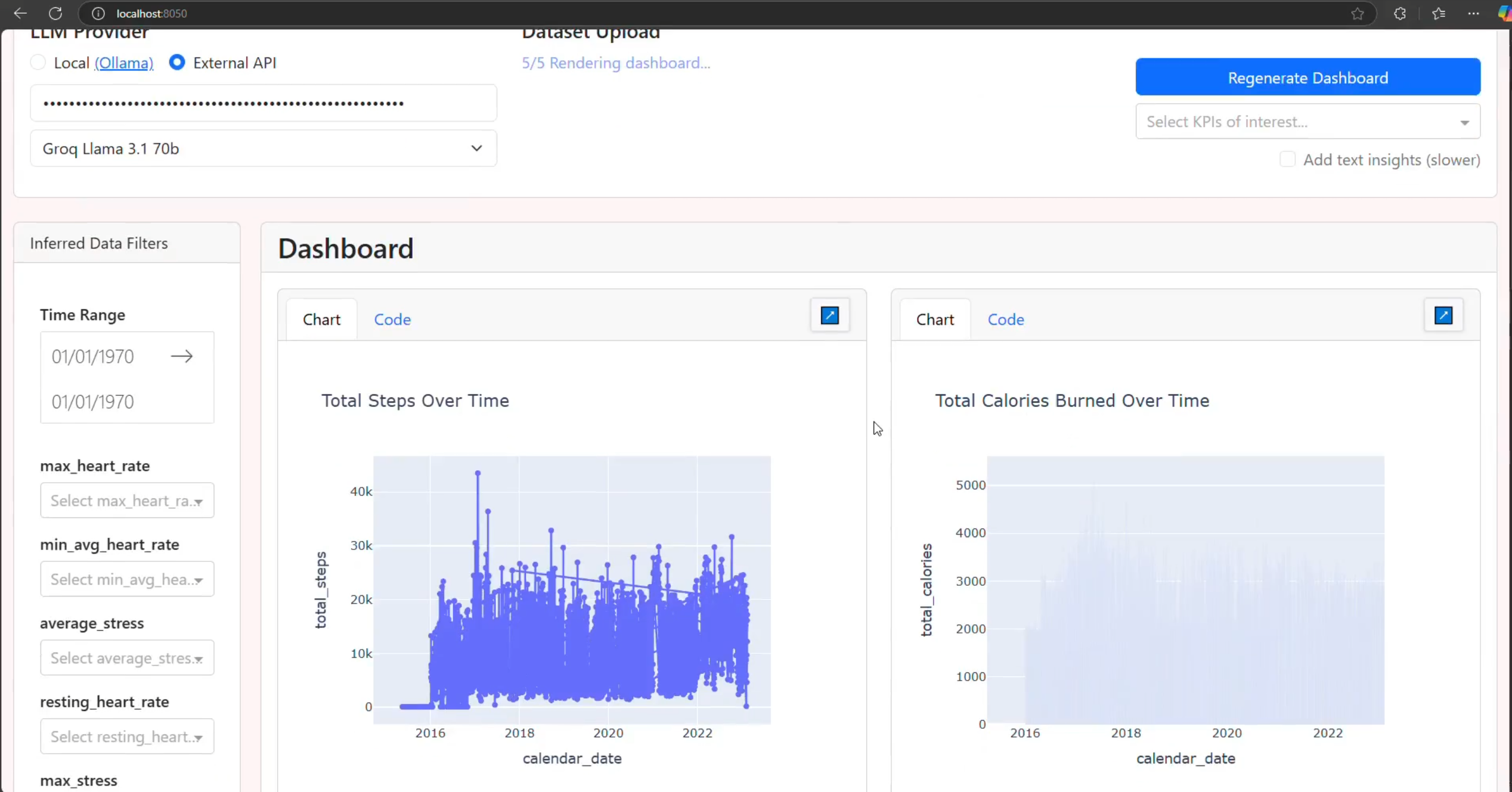The width and height of the screenshot is (1512, 792).
Task: Open the browser extensions icon
Action: point(1400,13)
